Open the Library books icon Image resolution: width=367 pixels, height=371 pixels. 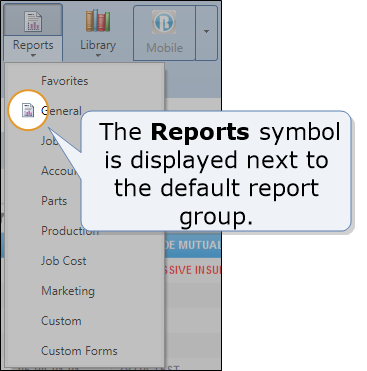tap(98, 21)
